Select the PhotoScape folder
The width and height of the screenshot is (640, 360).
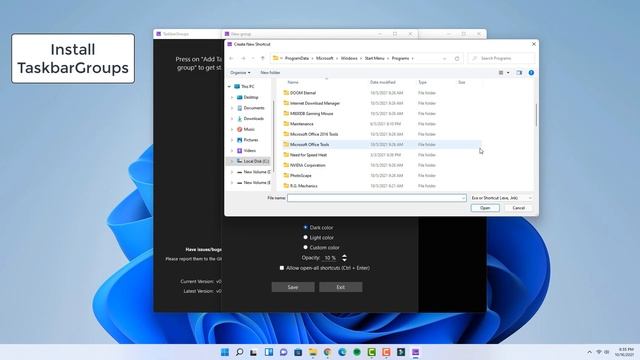click(300, 176)
